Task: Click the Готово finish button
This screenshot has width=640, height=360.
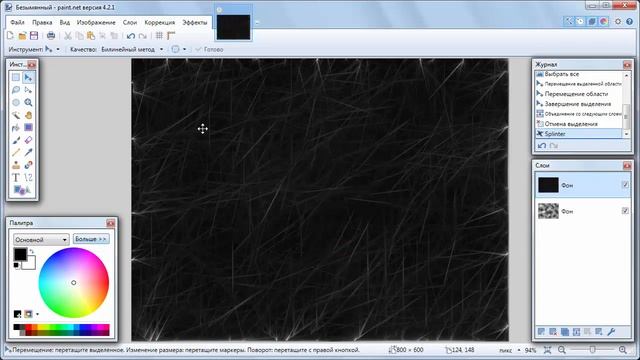Action: pos(209,49)
